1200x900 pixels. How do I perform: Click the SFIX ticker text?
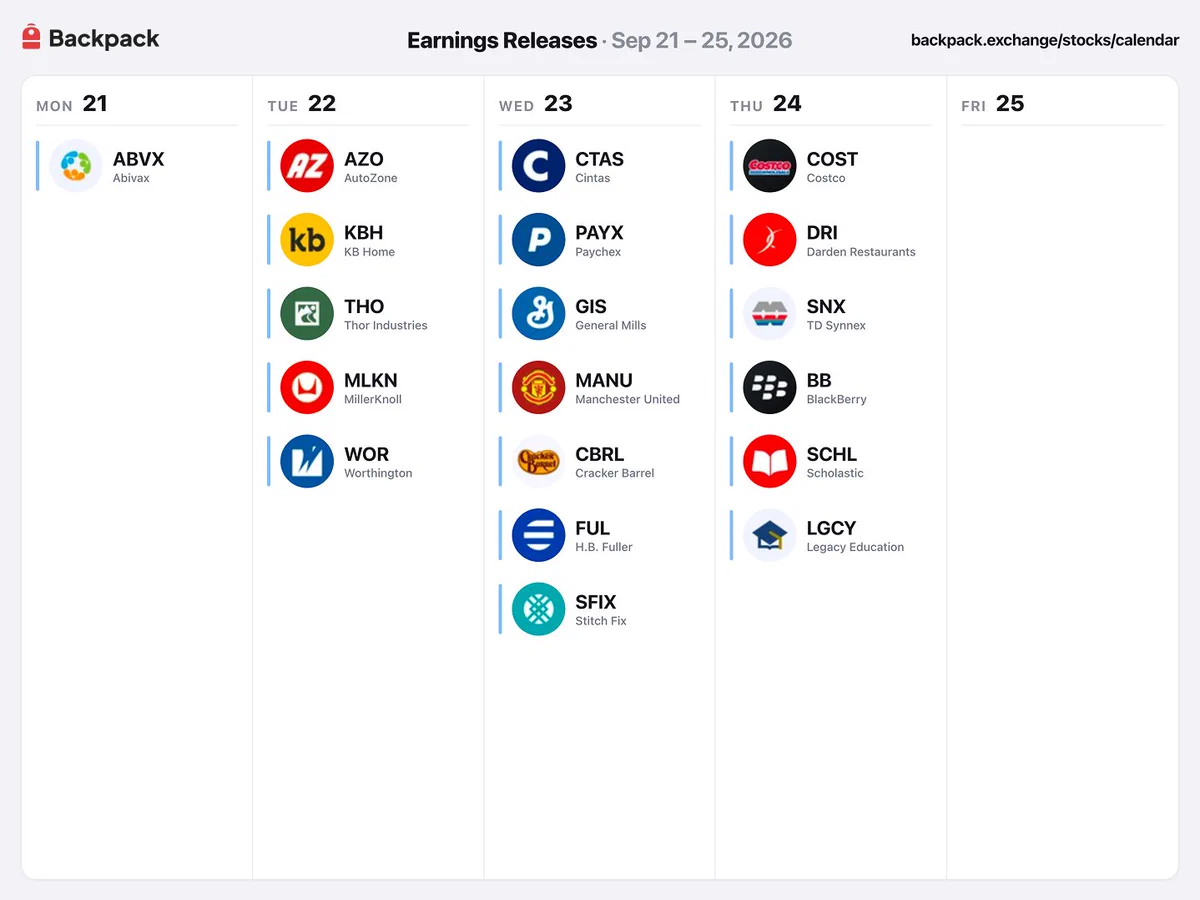[596, 603]
